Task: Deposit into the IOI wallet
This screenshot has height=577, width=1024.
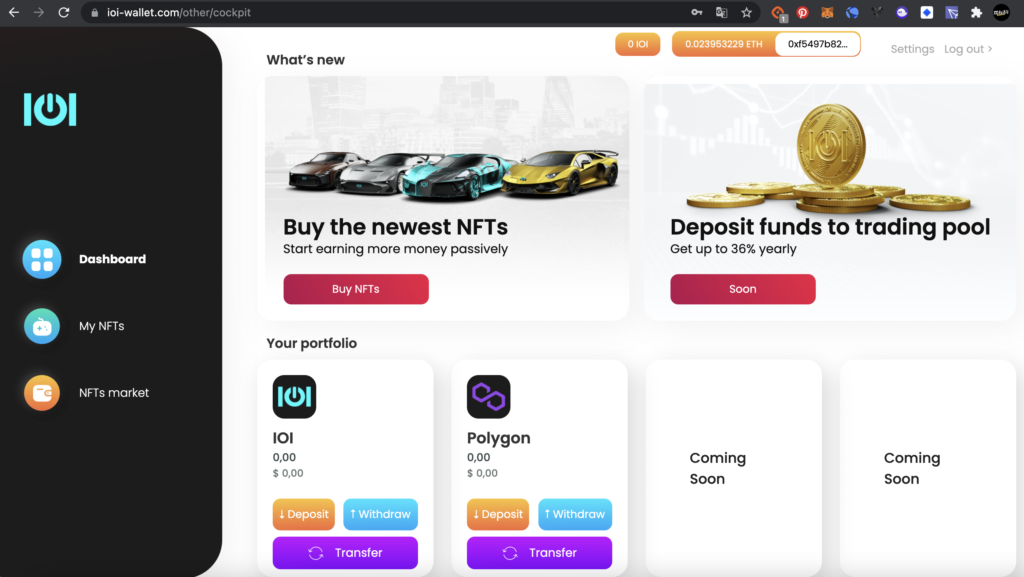Action: point(304,514)
